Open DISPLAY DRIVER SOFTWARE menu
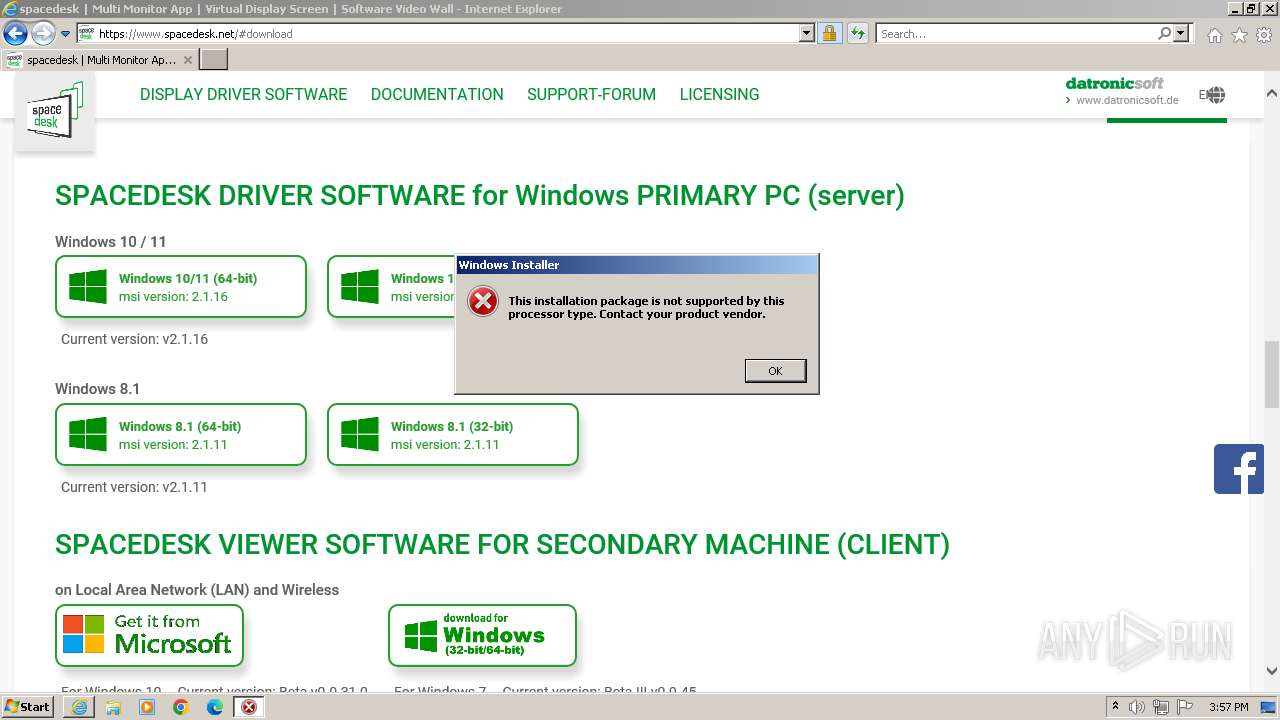 [243, 94]
